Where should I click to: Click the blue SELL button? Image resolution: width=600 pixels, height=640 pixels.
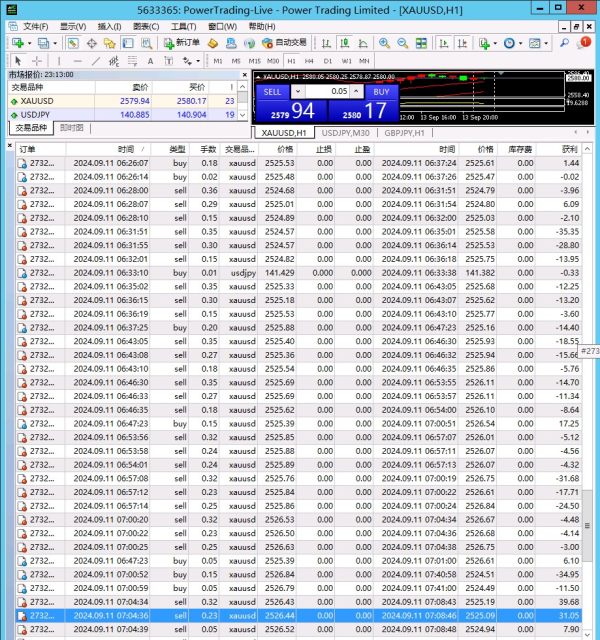pyautogui.click(x=272, y=92)
